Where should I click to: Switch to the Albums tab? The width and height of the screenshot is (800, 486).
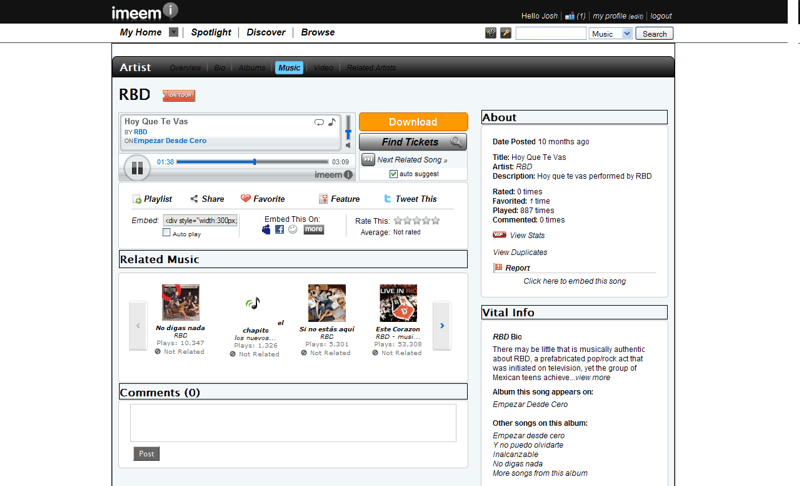[252, 68]
